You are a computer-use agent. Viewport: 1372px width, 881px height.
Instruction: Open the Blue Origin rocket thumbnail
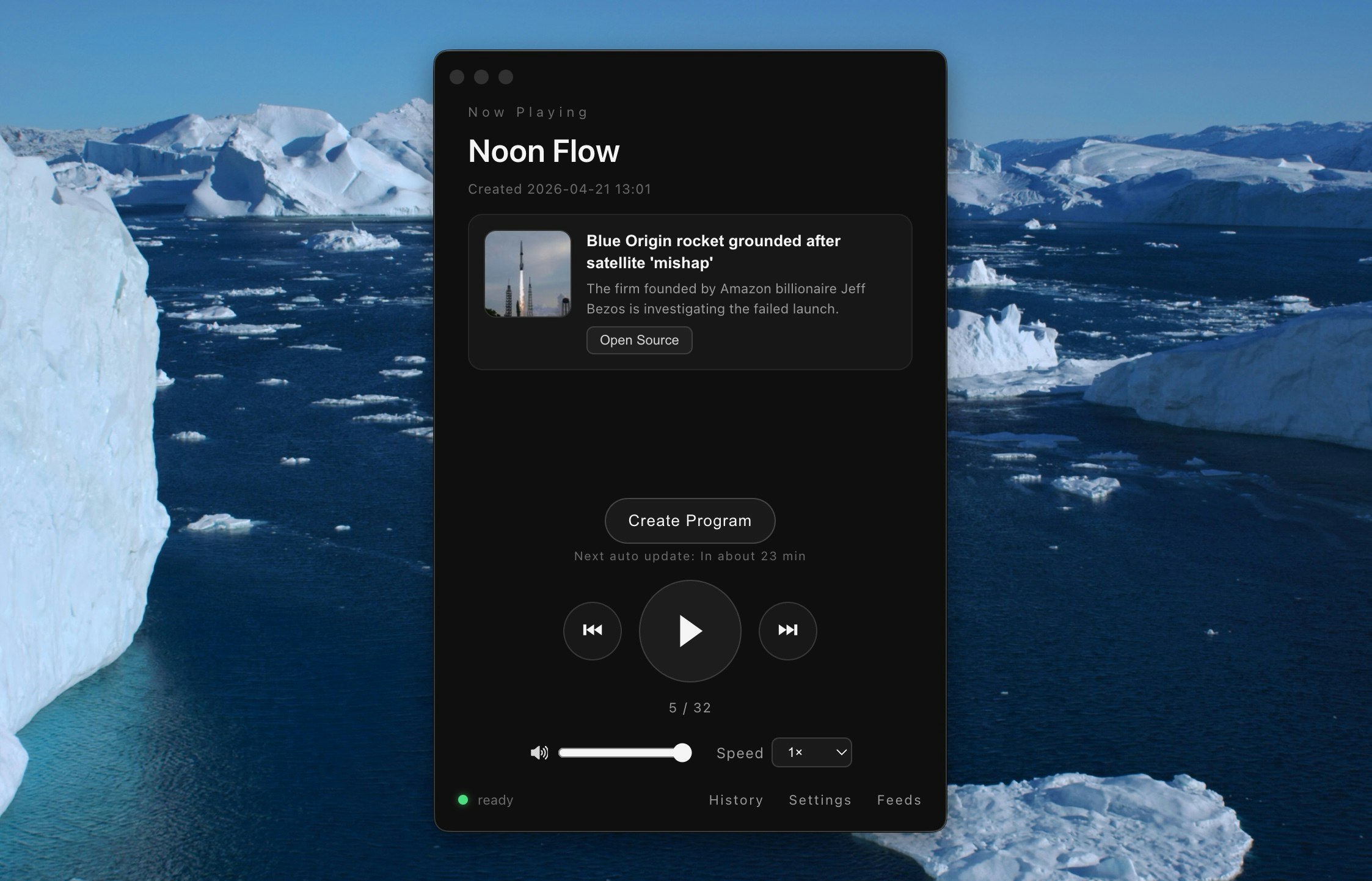[x=527, y=274]
